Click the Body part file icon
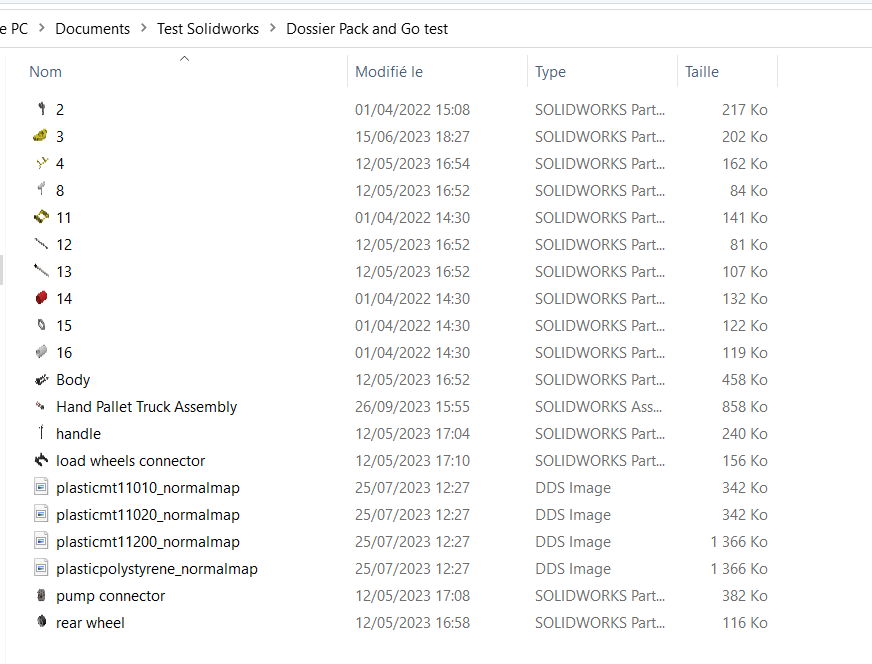The width and height of the screenshot is (872, 664). [x=40, y=380]
